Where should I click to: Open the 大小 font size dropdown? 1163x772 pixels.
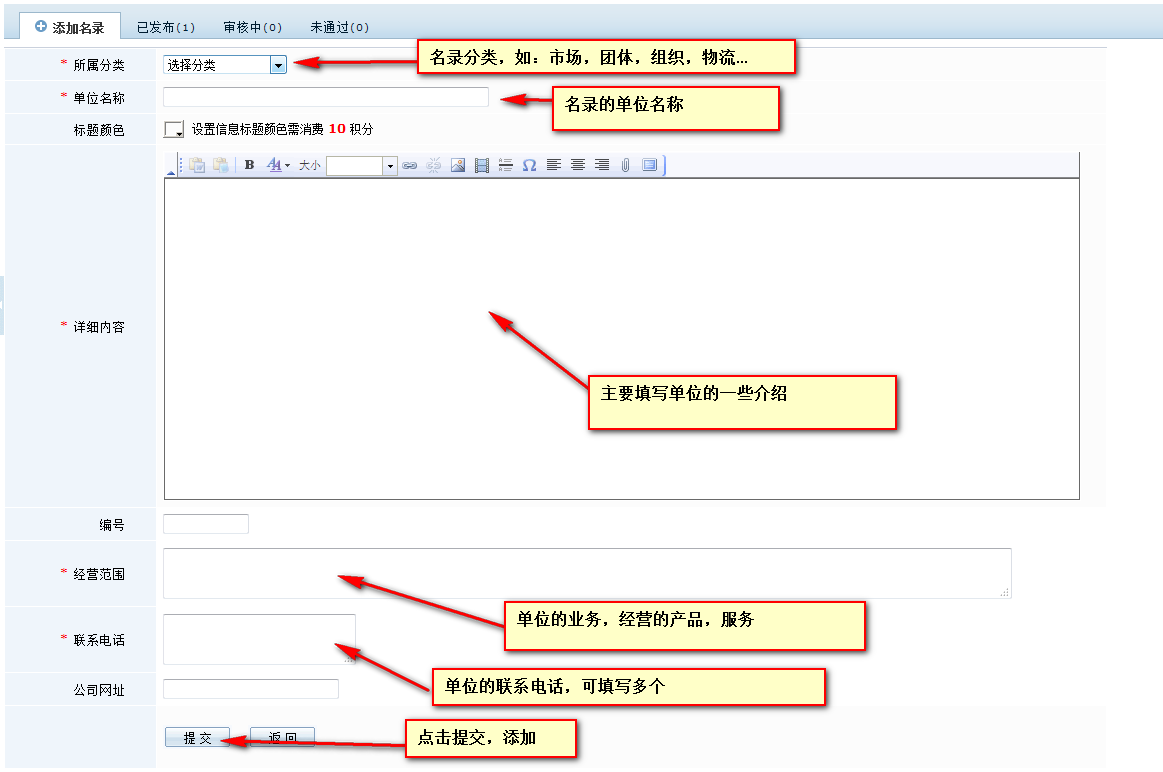[x=390, y=166]
